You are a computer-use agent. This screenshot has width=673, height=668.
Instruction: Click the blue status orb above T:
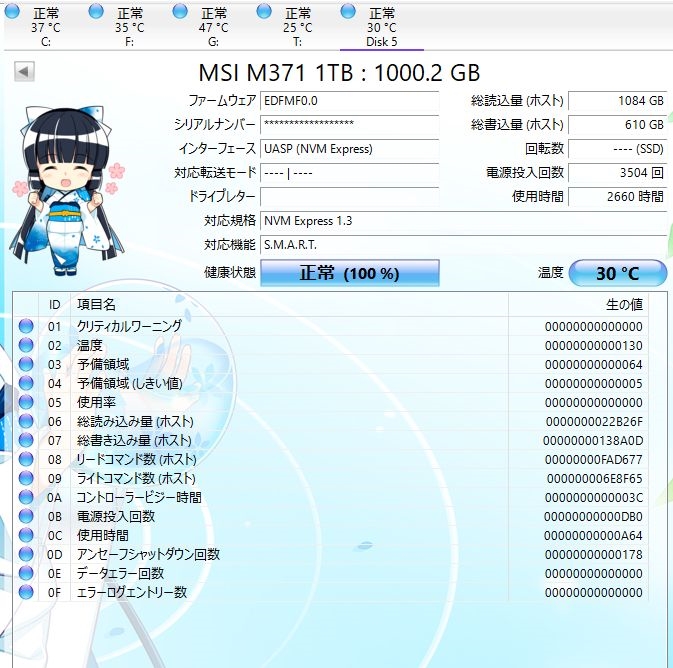(x=264, y=11)
